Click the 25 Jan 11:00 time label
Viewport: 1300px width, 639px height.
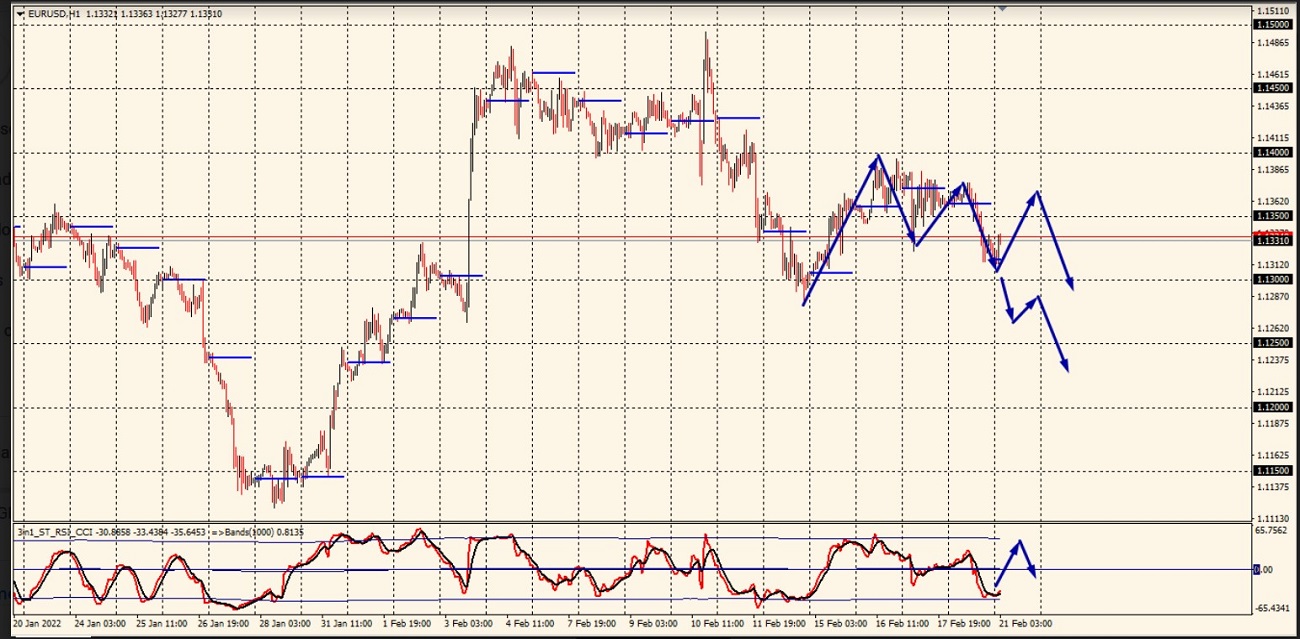tap(160, 623)
